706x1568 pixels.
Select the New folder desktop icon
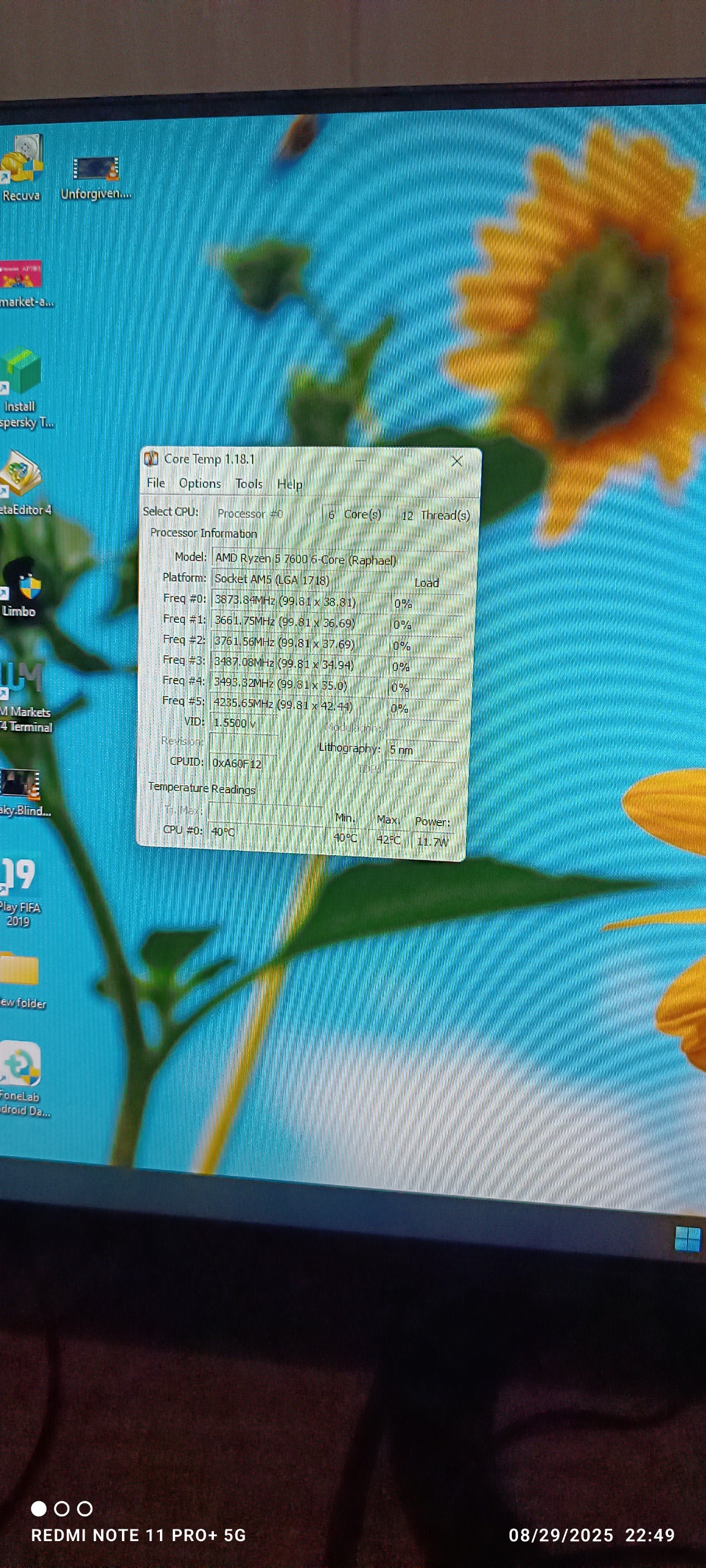(20, 971)
